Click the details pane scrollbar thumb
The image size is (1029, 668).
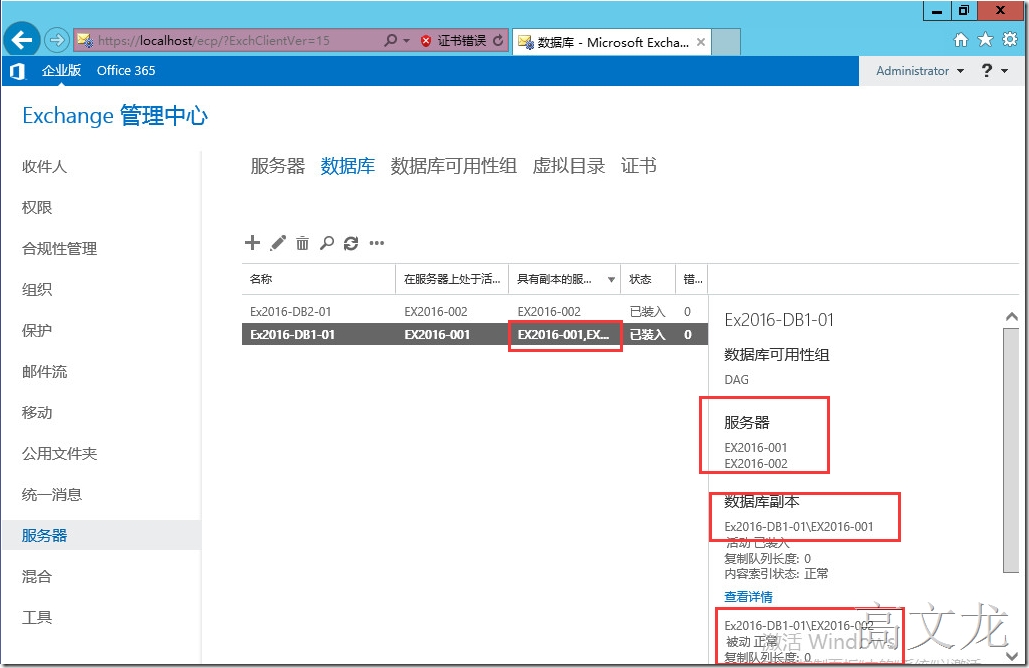point(1011,449)
